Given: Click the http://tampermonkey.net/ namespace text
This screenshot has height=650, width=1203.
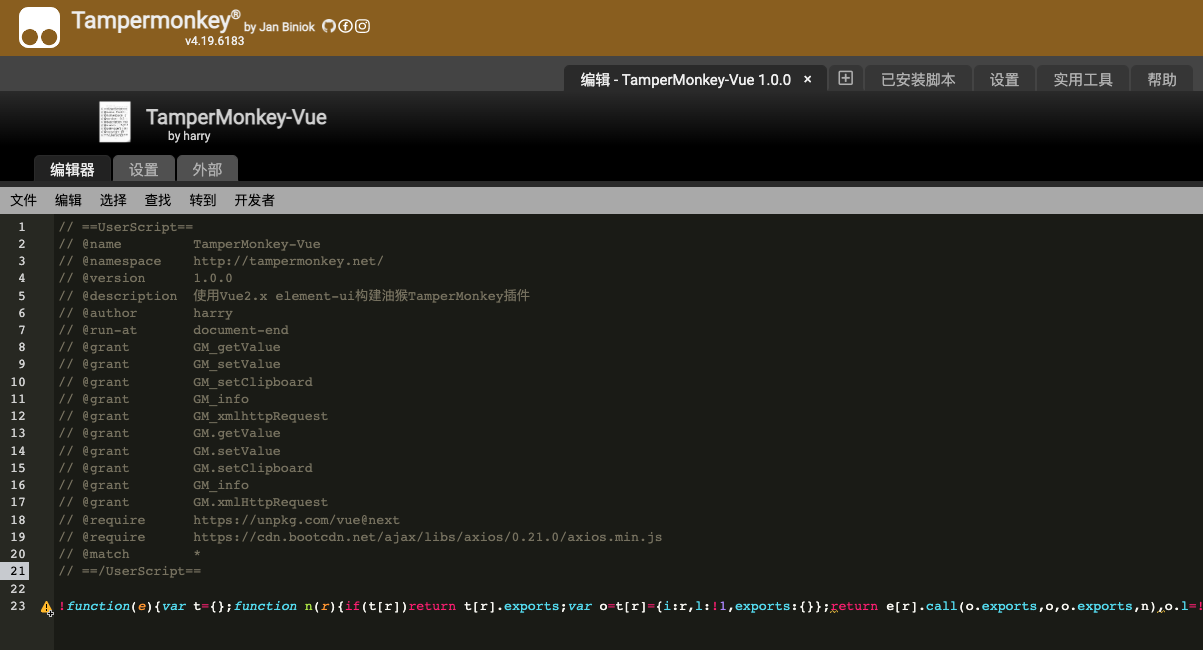Looking at the screenshot, I should tap(288, 261).
